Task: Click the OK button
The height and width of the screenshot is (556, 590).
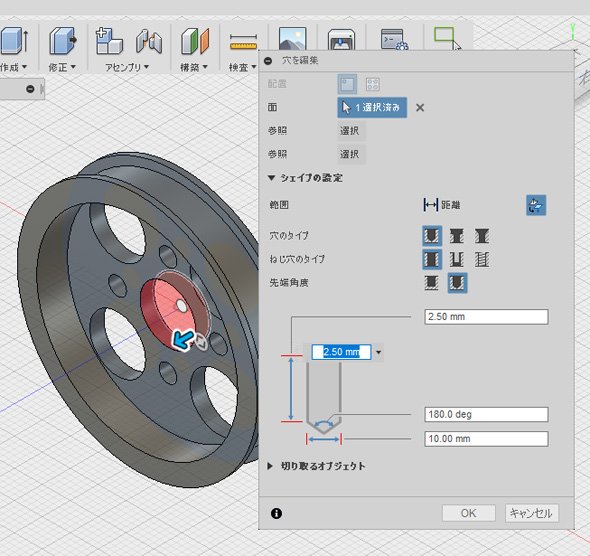Action: coord(468,513)
